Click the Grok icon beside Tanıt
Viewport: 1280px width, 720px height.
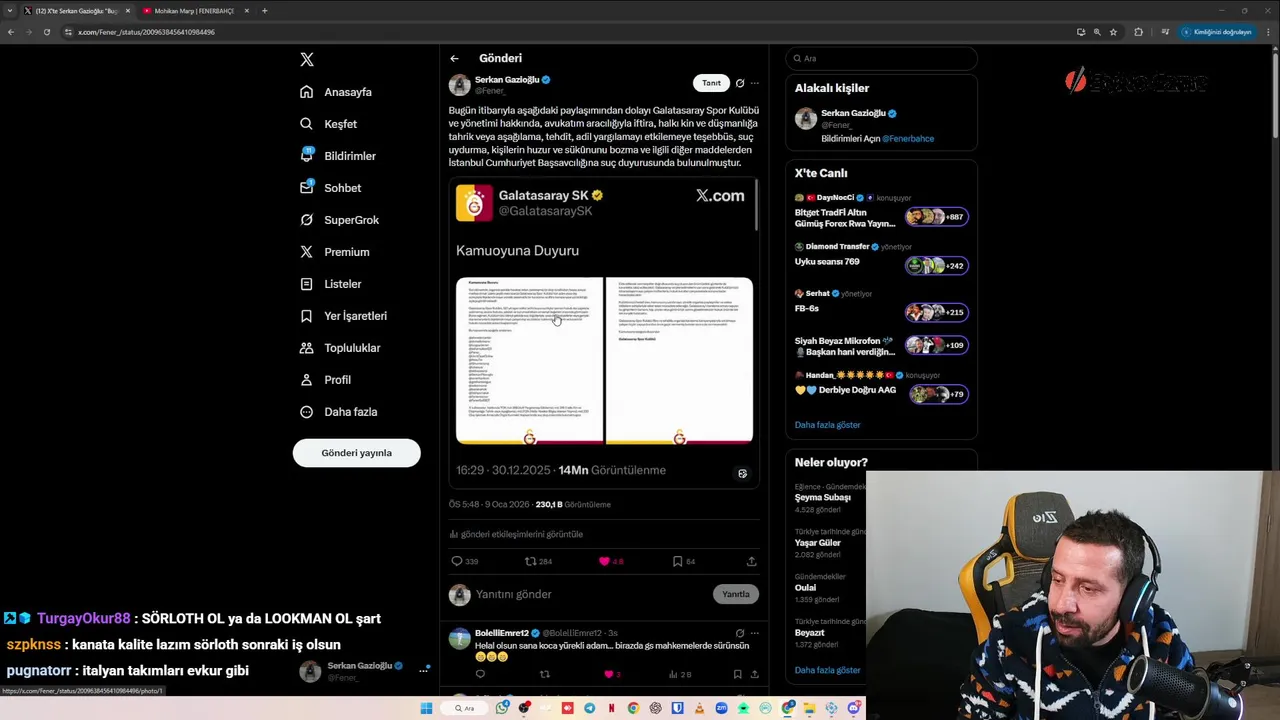point(740,83)
